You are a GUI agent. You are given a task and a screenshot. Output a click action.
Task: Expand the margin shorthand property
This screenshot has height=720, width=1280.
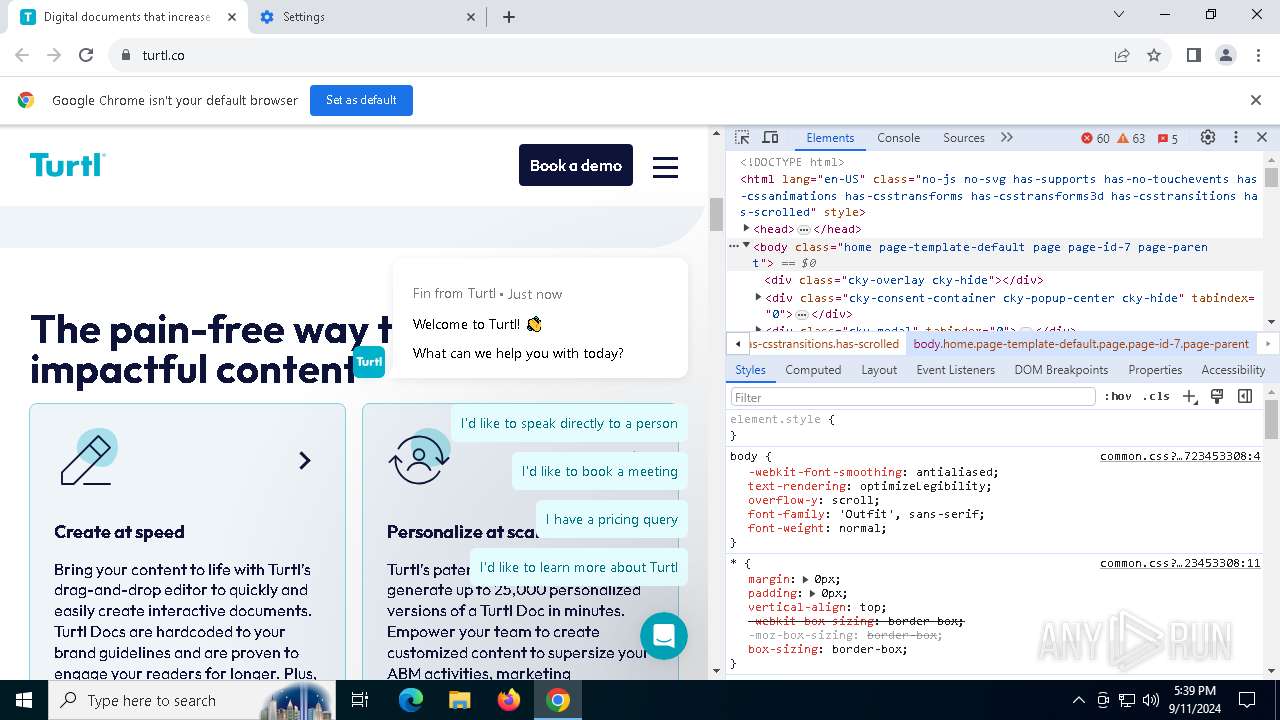(x=806, y=579)
